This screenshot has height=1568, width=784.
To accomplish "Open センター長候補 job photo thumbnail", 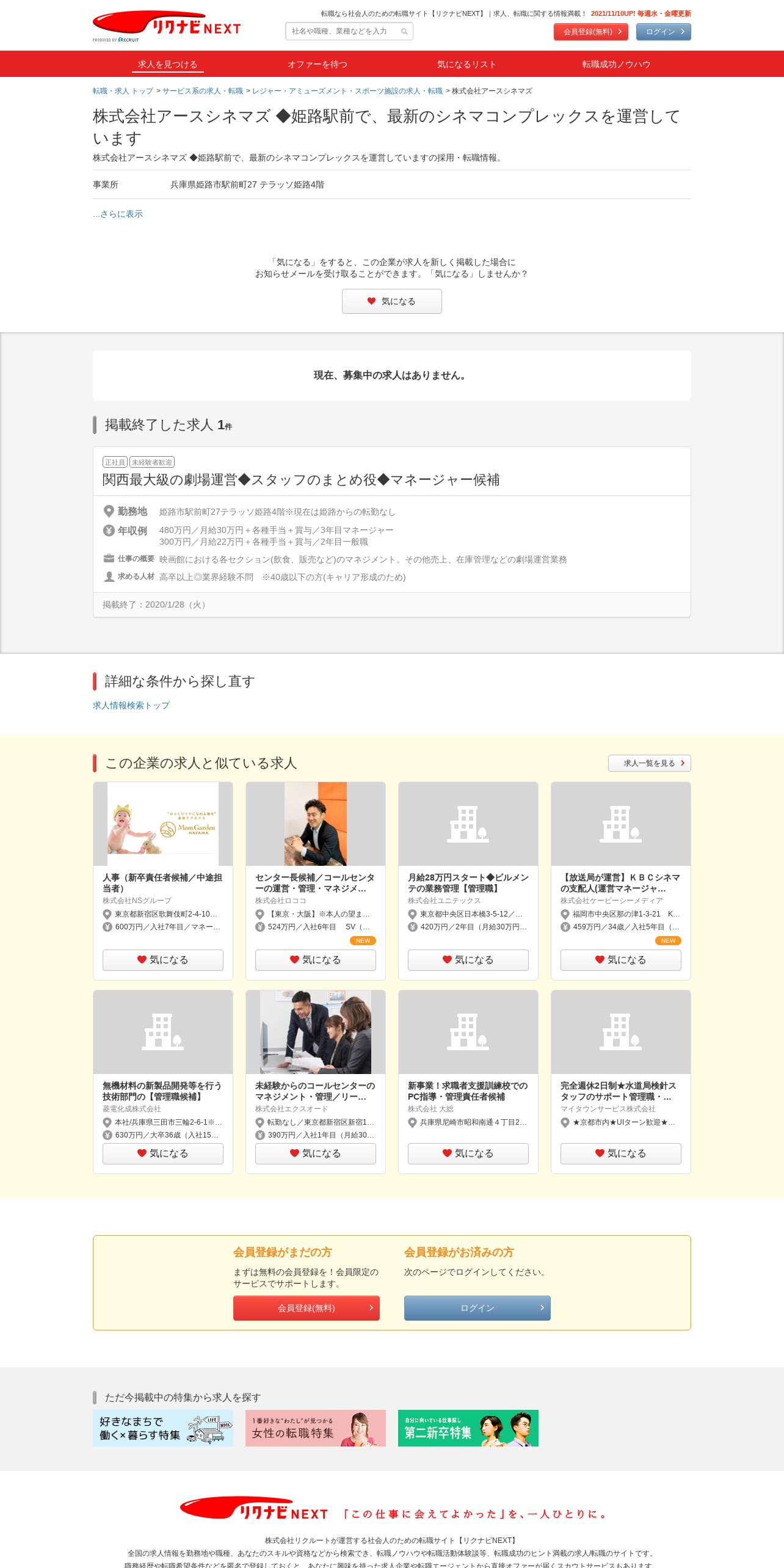I will 316,824.
